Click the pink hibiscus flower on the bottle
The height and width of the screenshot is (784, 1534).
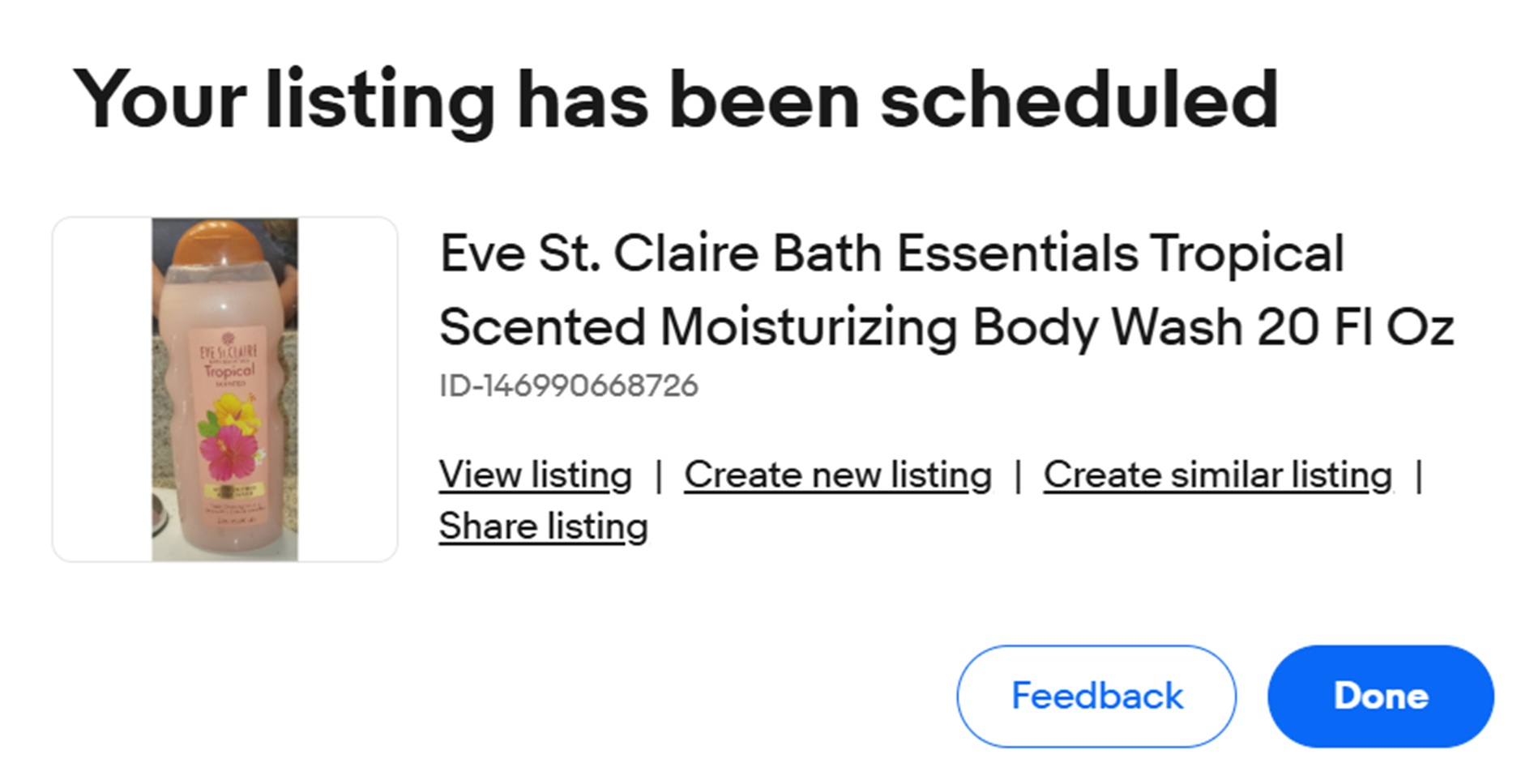point(227,454)
